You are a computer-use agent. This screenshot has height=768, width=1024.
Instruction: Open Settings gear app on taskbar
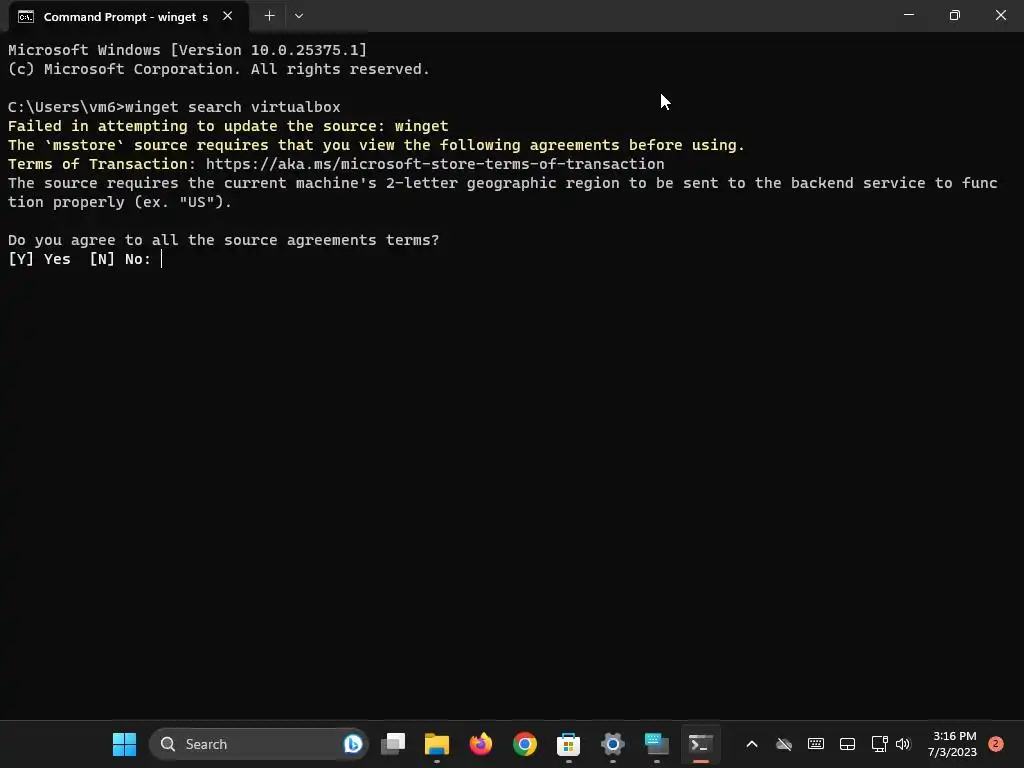pos(613,744)
